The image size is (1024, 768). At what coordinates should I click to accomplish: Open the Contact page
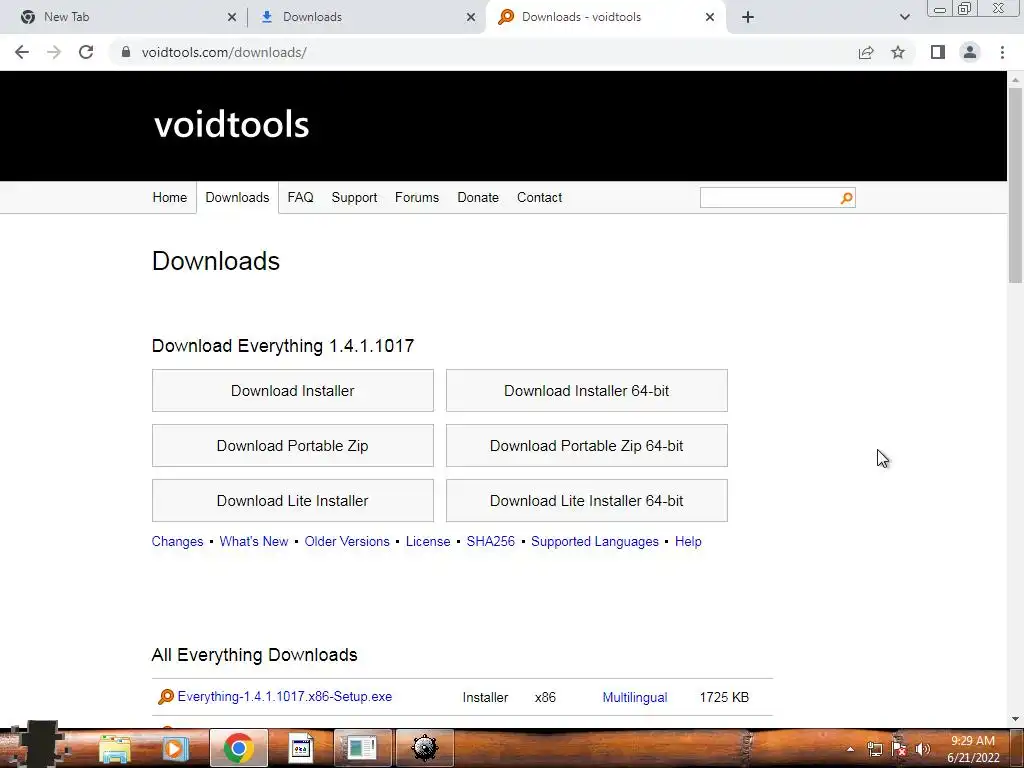click(539, 197)
